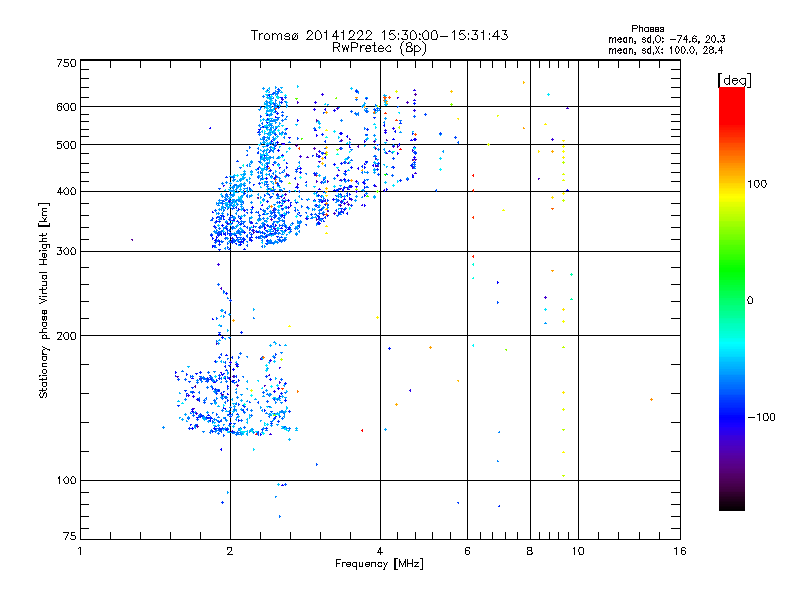The image size is (800, 600).
Task: Click the 500 y-axis tick label
Action: point(66,145)
